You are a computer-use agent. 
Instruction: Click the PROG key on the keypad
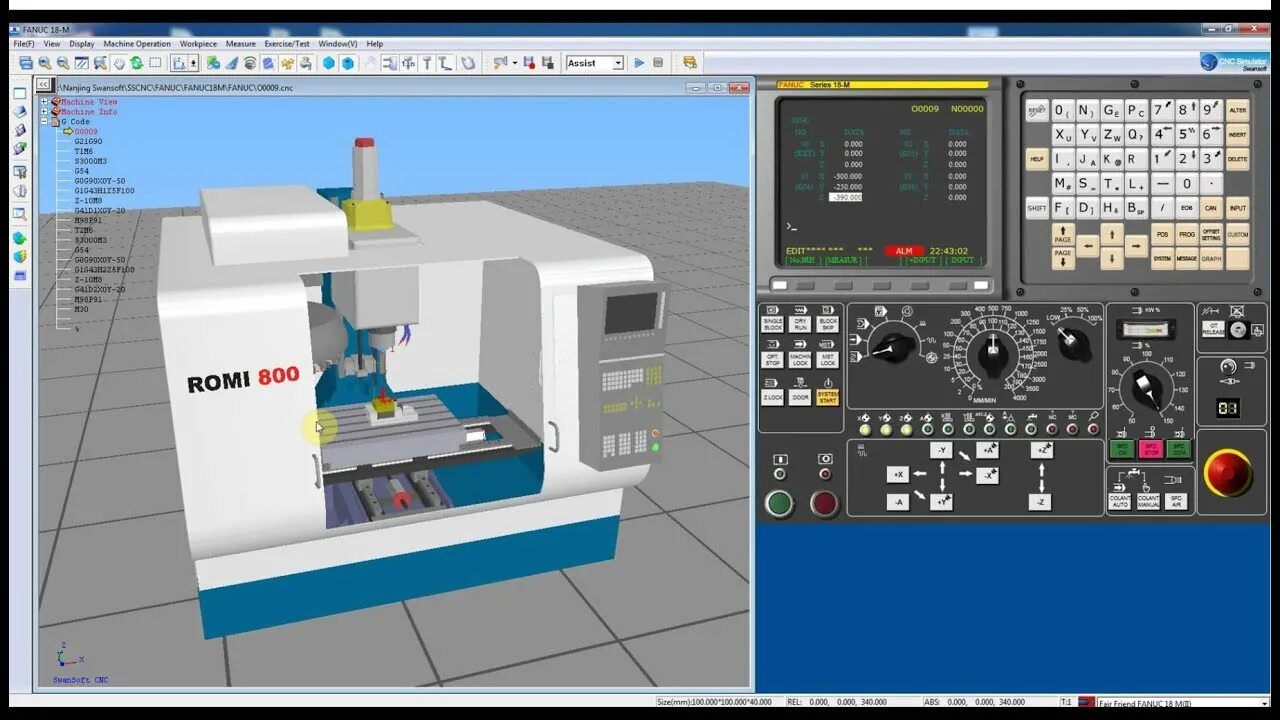[1186, 234]
